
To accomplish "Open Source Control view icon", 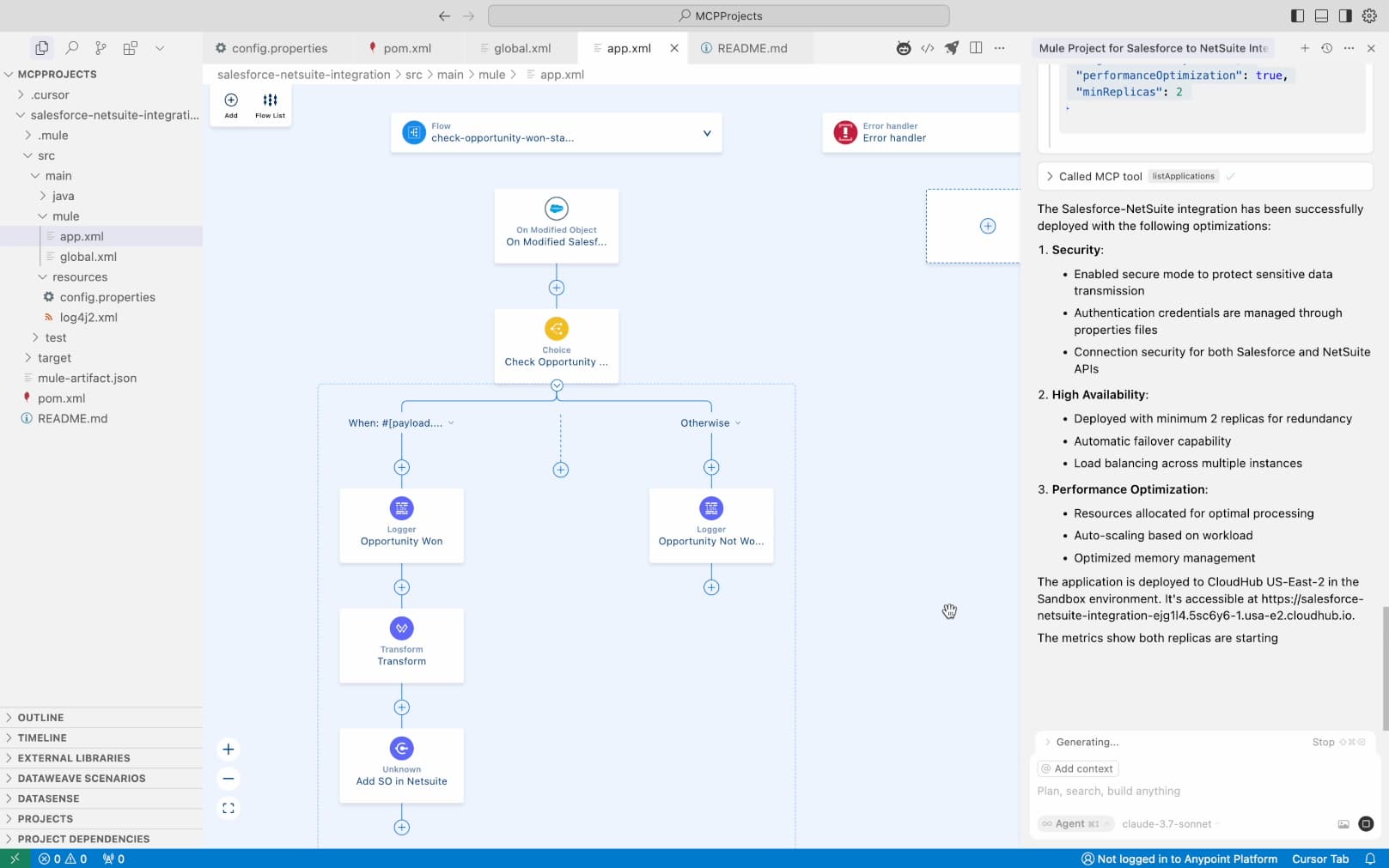I will click(101, 48).
